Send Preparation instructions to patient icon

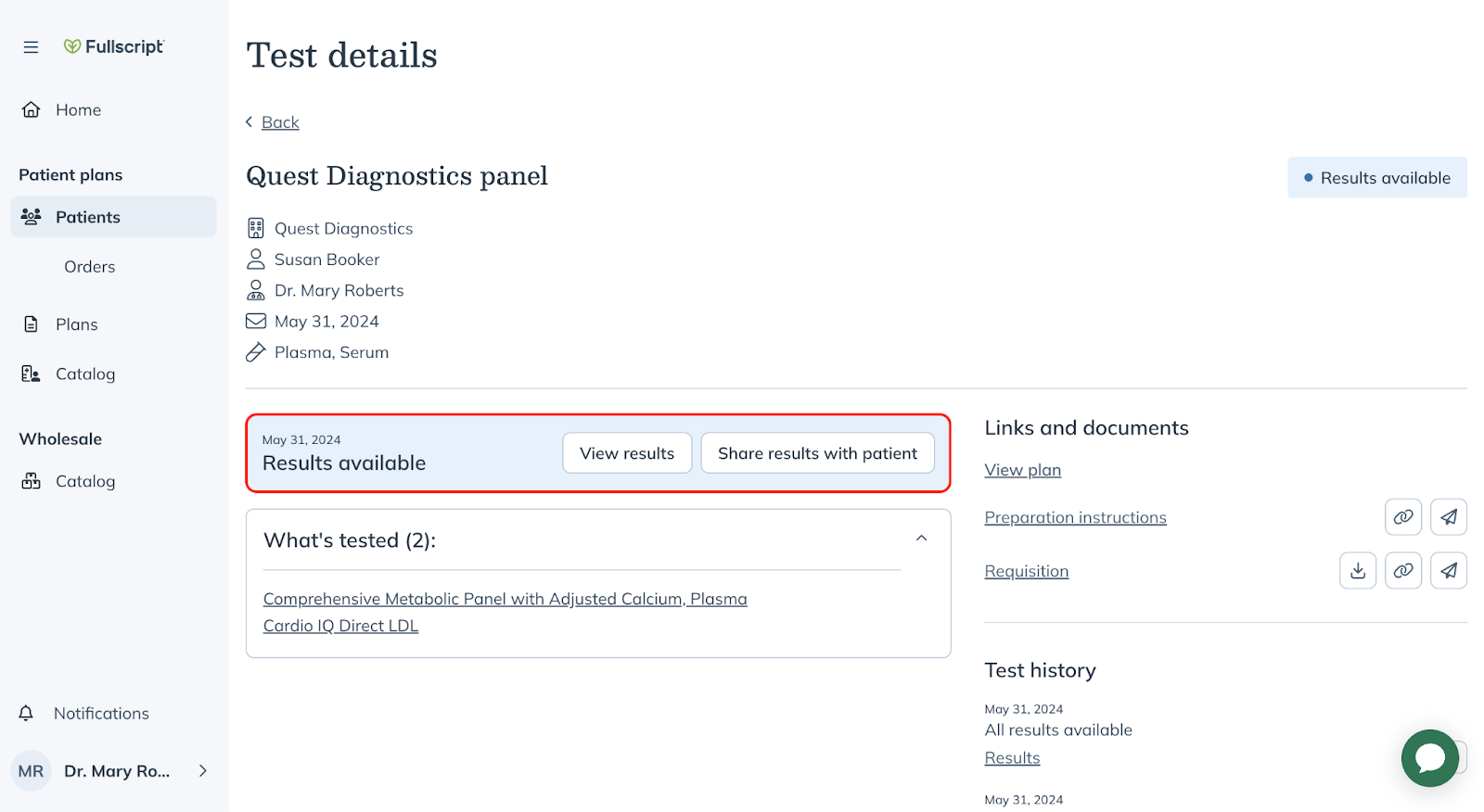coord(1448,517)
